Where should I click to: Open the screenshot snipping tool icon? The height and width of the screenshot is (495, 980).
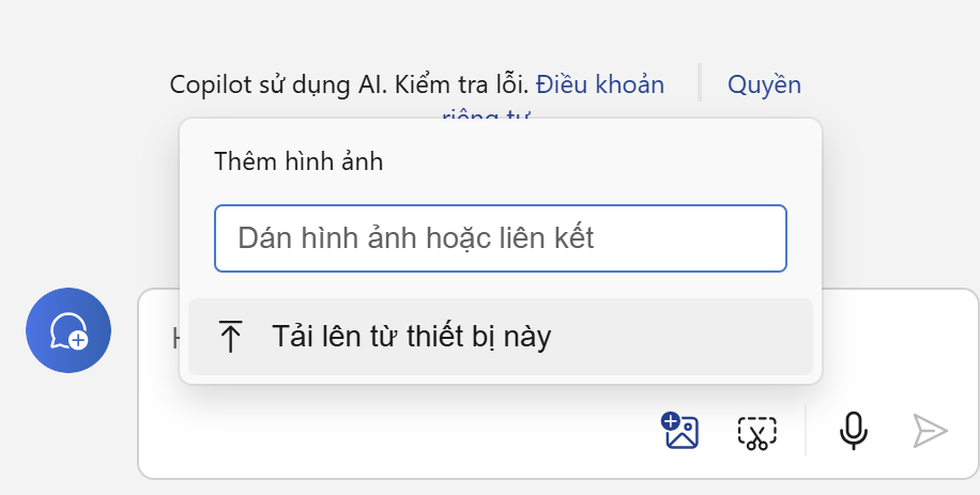[757, 432]
